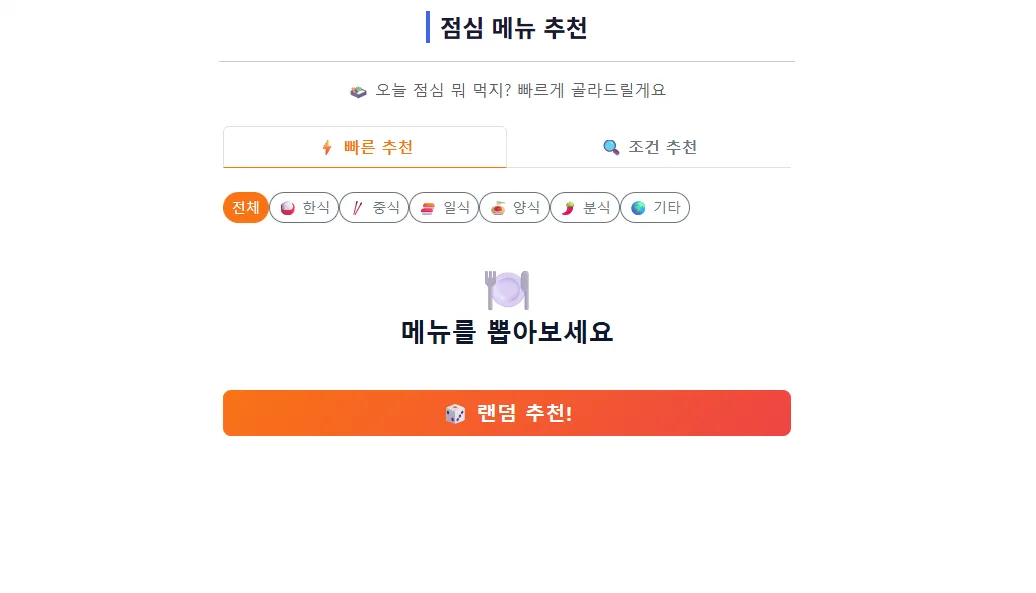Click the lightning bolt icon on 빠른 추천

coord(327,147)
